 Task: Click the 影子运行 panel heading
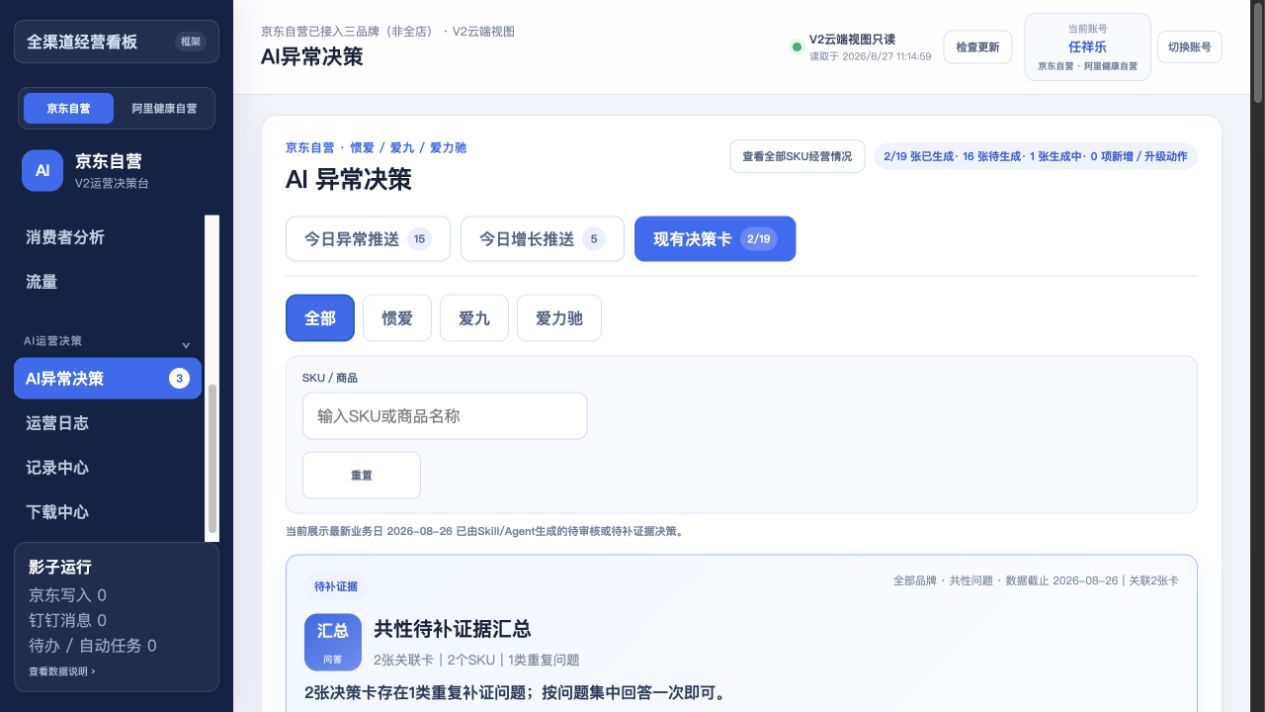click(x=60, y=567)
